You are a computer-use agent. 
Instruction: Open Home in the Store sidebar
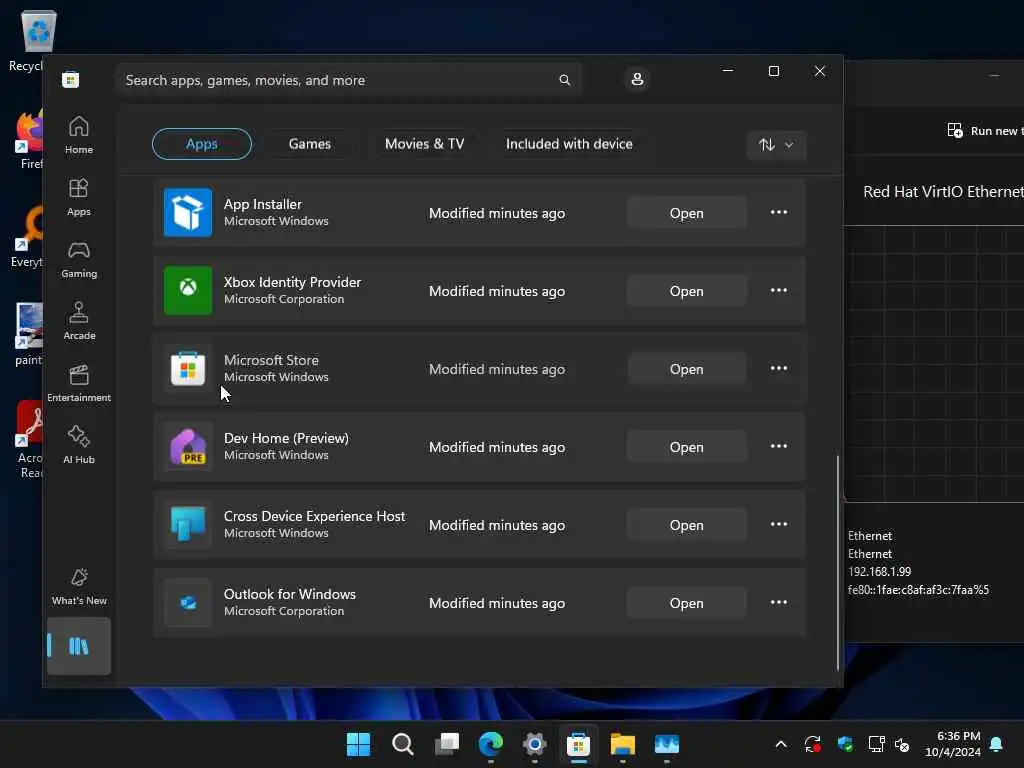point(78,135)
